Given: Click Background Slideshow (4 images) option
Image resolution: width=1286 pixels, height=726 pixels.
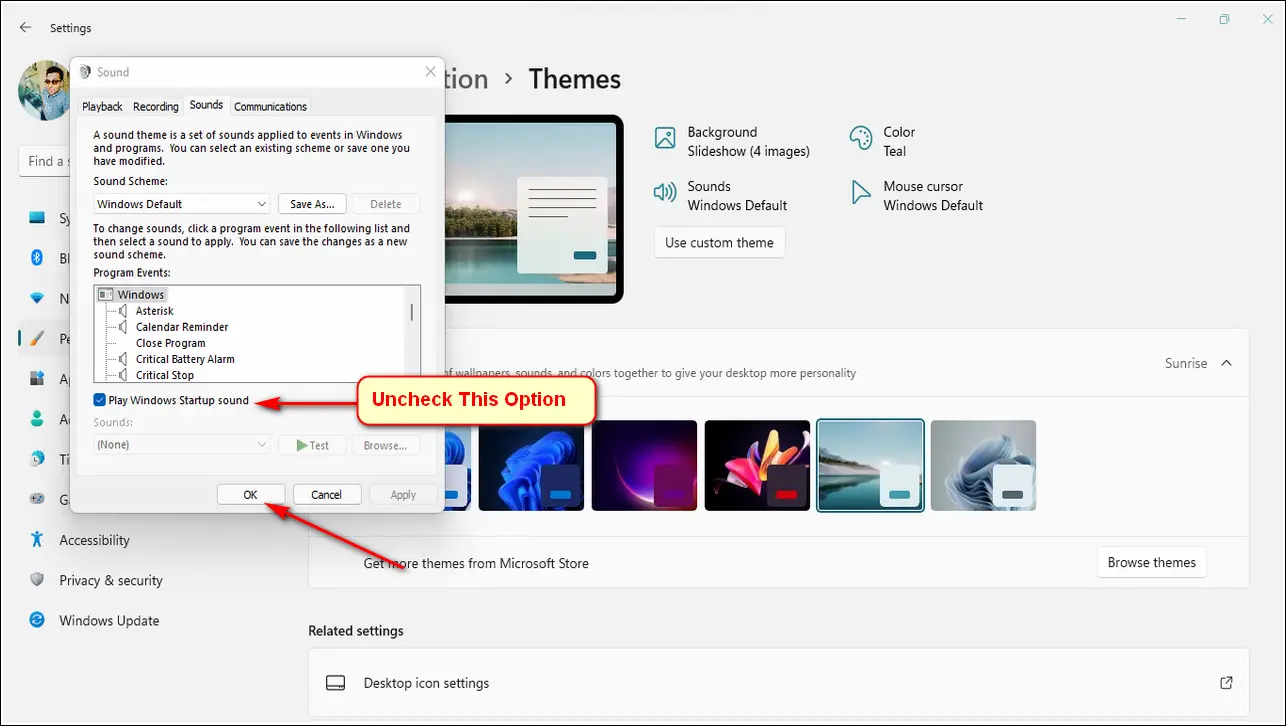Looking at the screenshot, I should pos(732,141).
